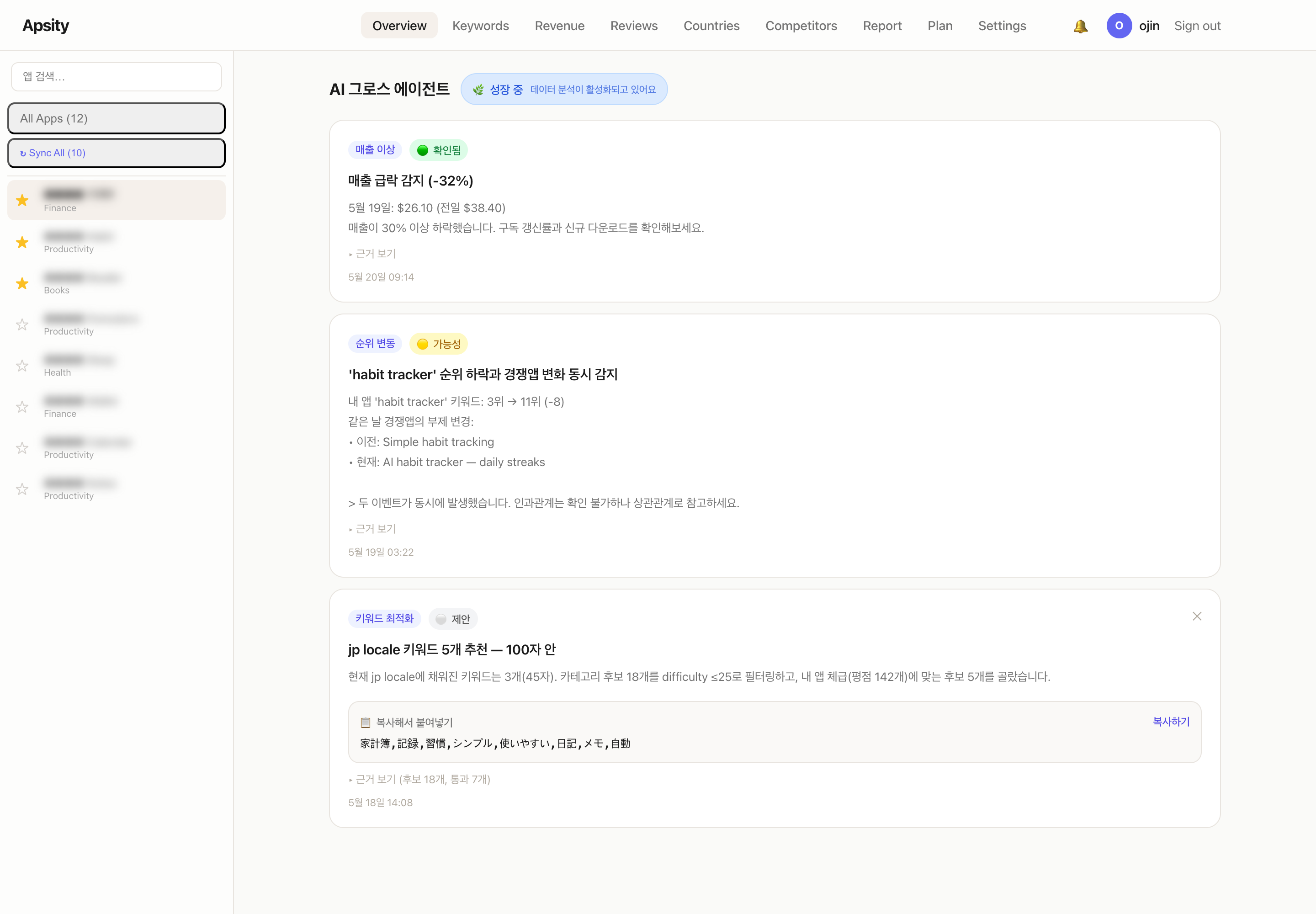1316x914 pixels.
Task: Star the Health app
Action: (22, 366)
